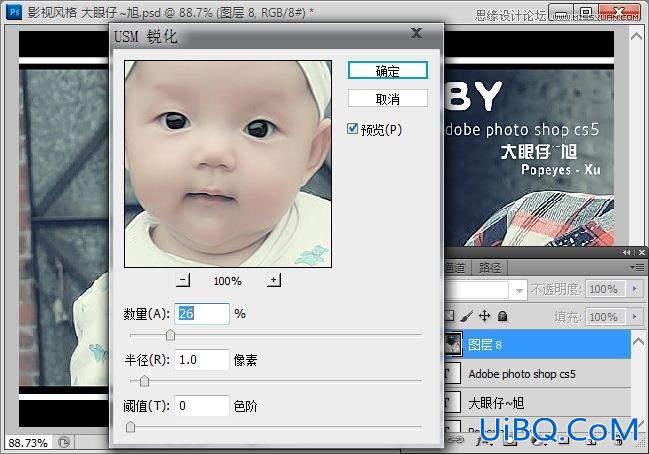Click the 数量 amount slider handle
649x454 pixels.
170,335
